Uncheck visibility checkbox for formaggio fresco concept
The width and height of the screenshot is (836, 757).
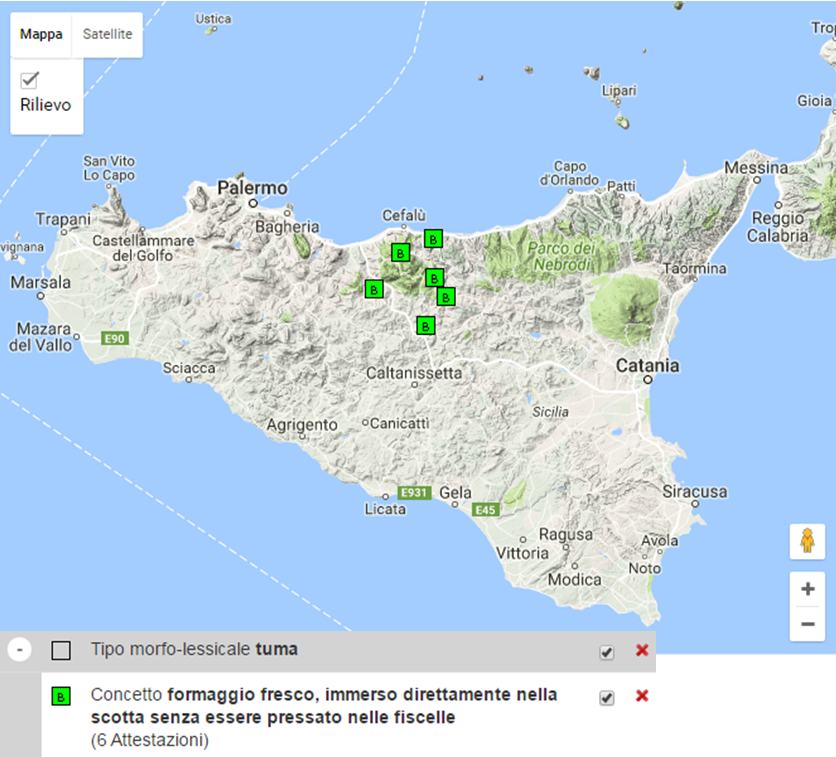pyautogui.click(x=606, y=698)
